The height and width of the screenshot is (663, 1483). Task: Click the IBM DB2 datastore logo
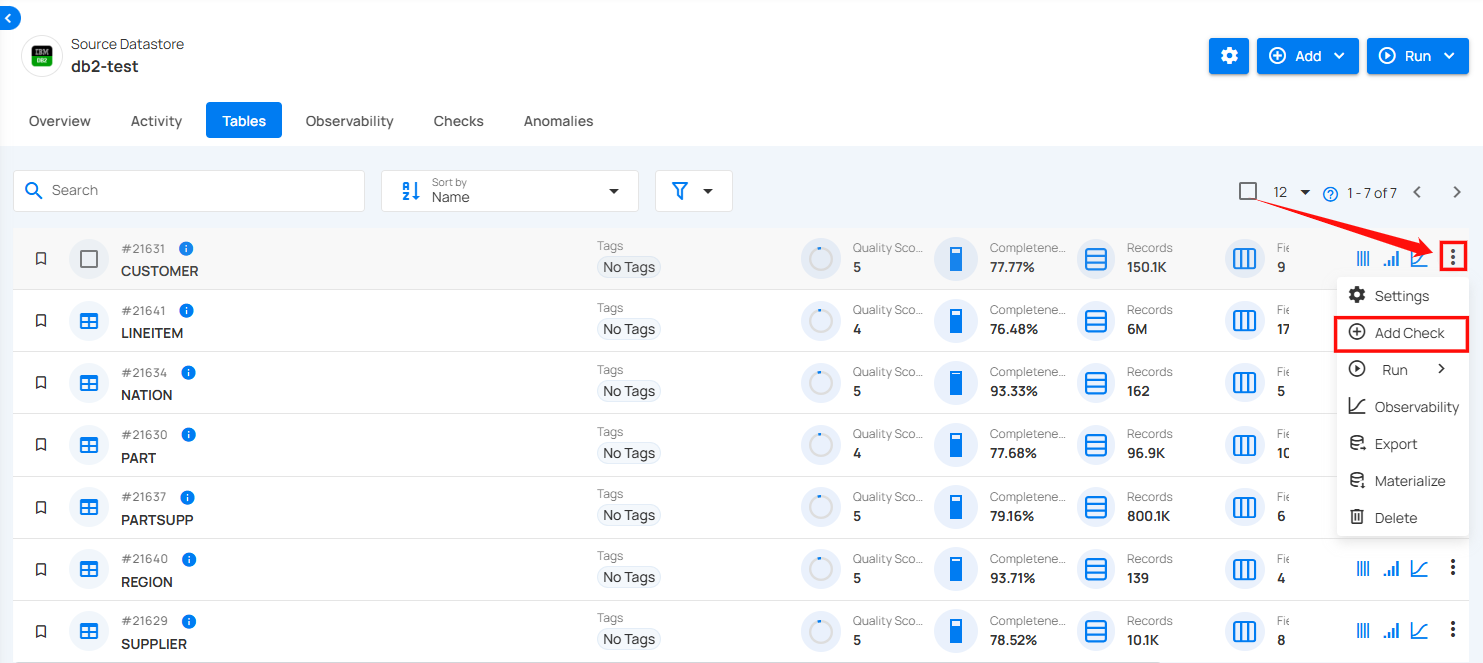[42, 56]
